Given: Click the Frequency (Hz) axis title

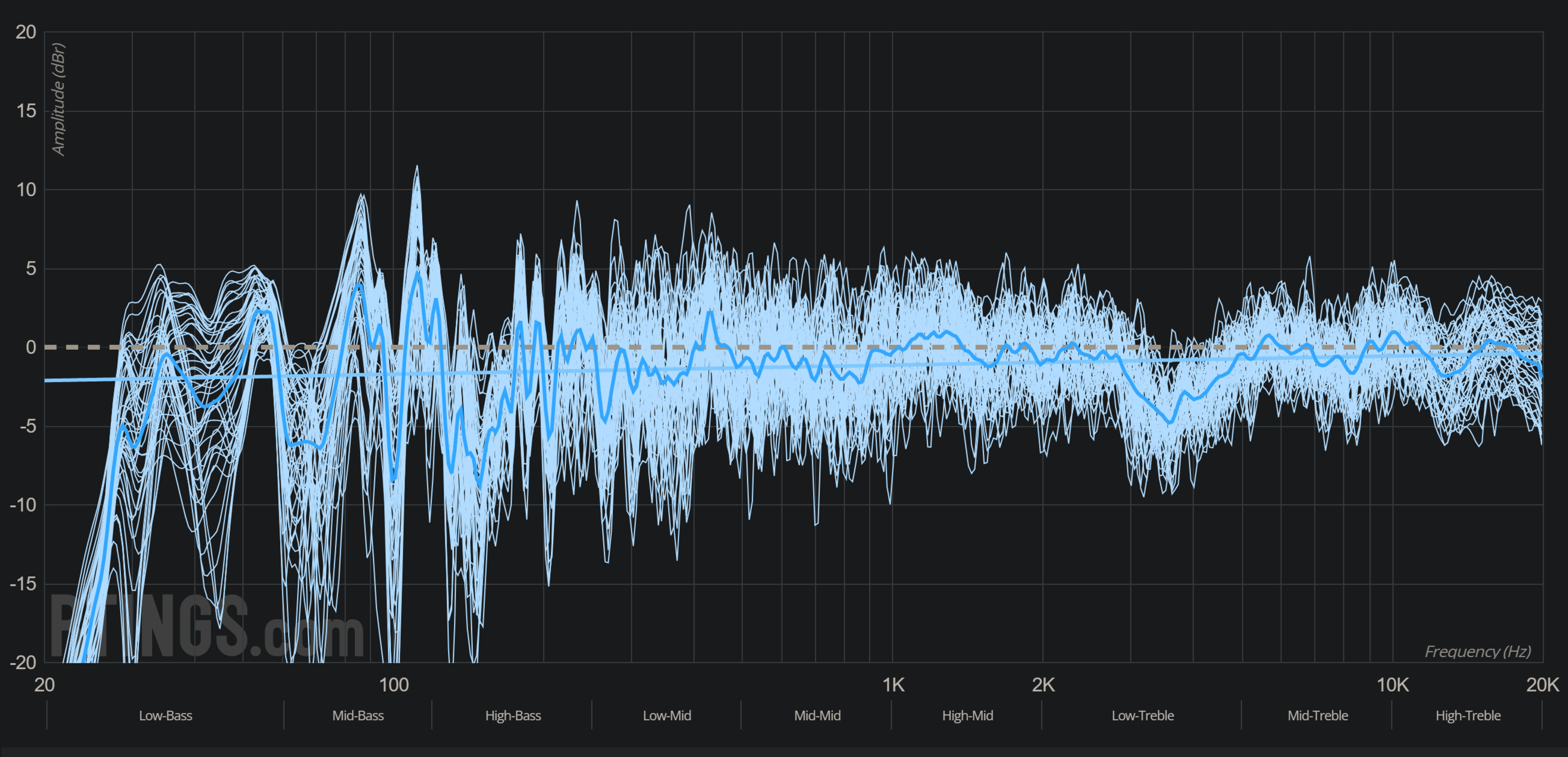Looking at the screenshot, I should coord(1477,652).
